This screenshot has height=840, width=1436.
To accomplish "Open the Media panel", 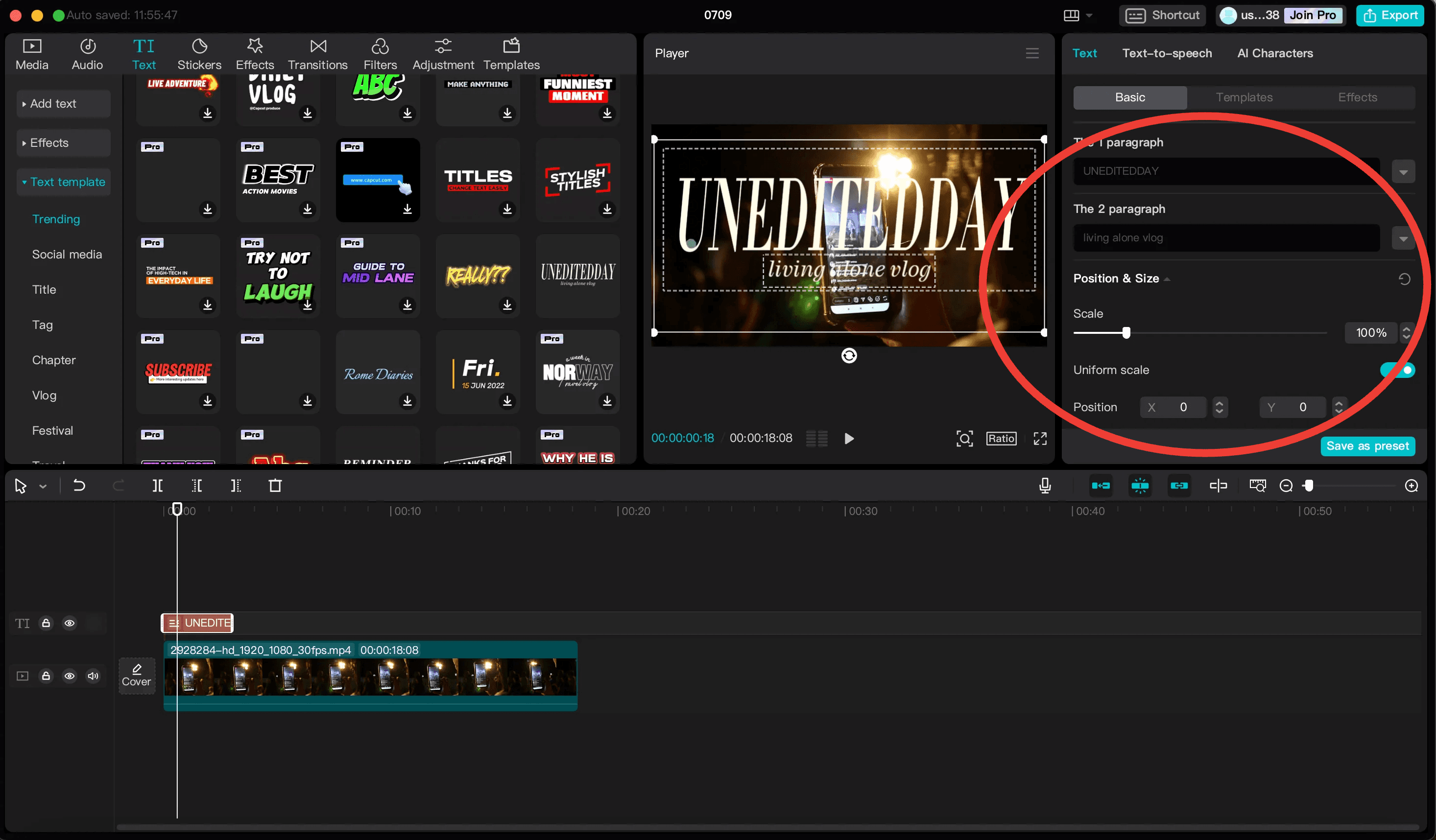I will click(32, 54).
